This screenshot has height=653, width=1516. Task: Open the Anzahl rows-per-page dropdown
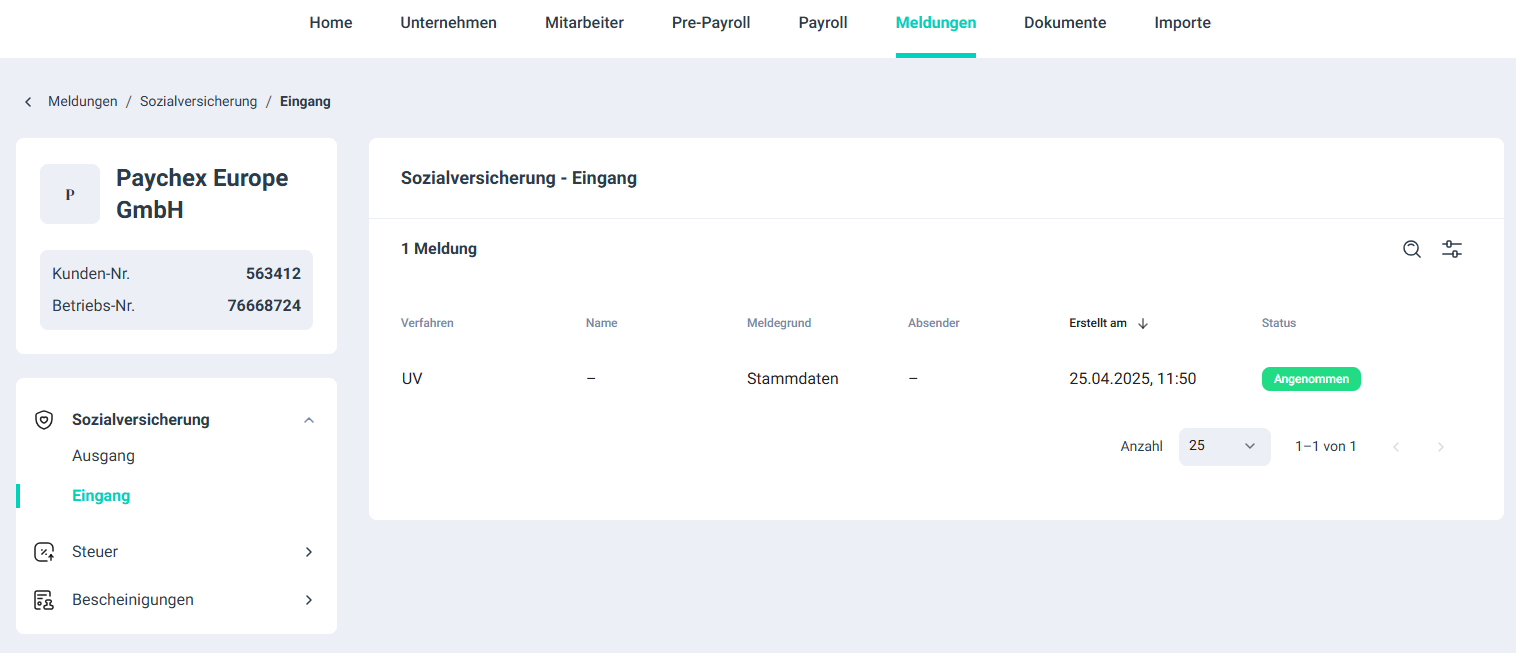[1224, 446]
